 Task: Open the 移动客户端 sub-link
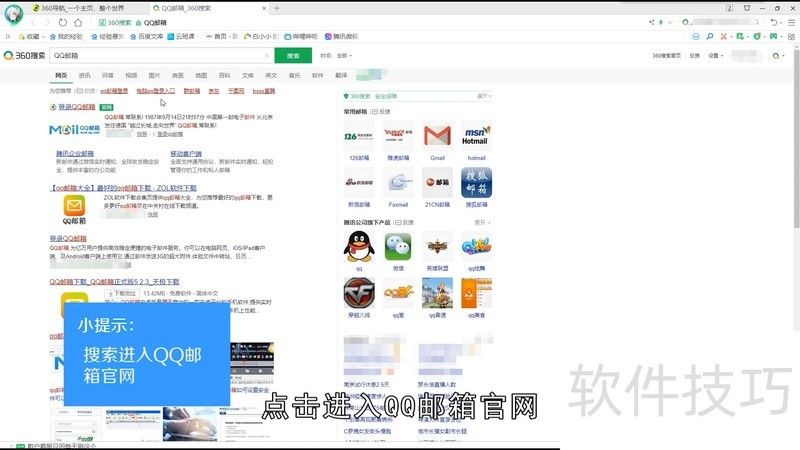click(186, 153)
